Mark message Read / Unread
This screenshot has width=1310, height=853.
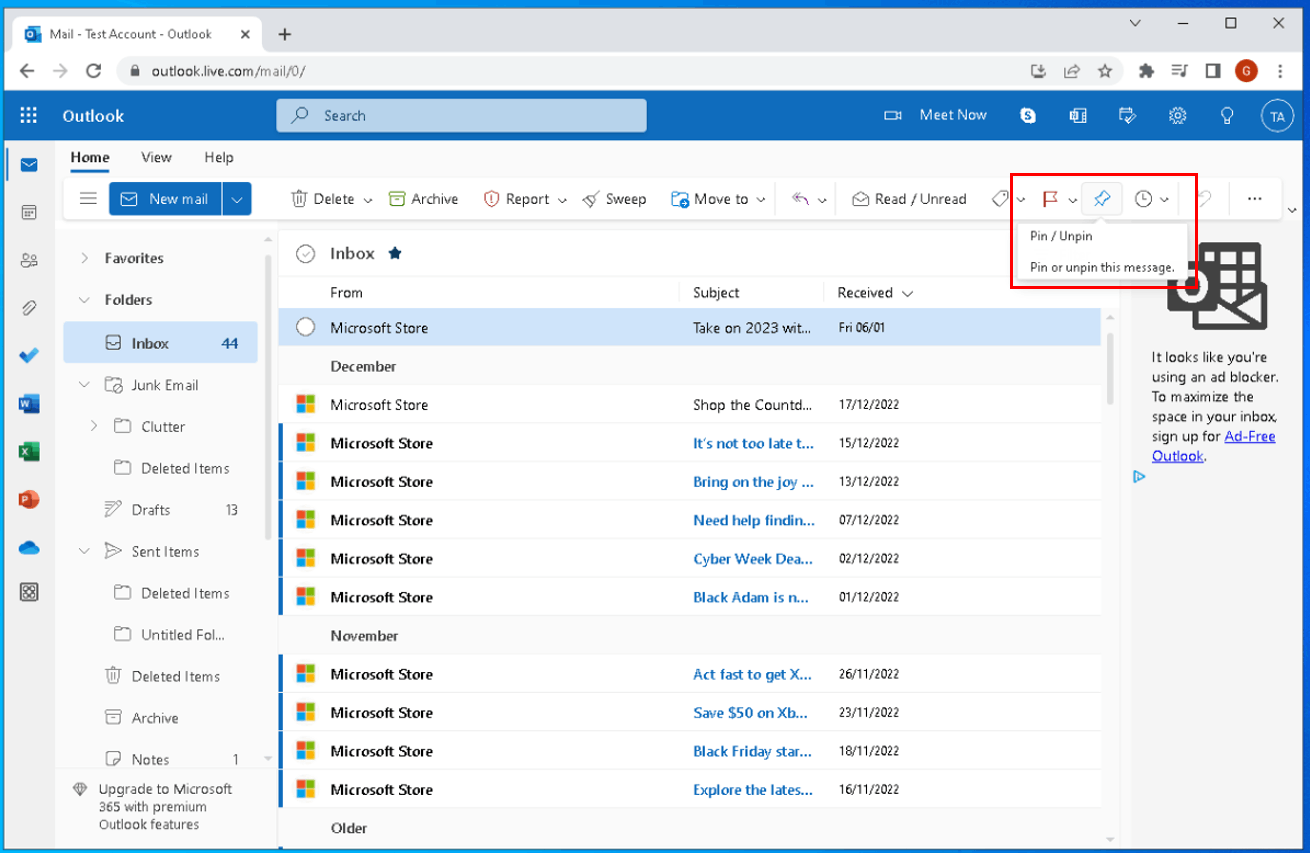(x=909, y=199)
